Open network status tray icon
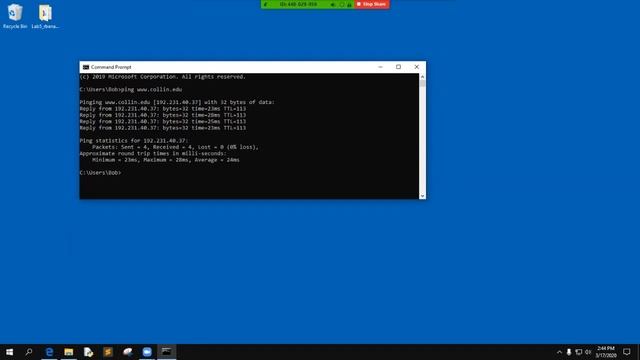 click(x=579, y=352)
